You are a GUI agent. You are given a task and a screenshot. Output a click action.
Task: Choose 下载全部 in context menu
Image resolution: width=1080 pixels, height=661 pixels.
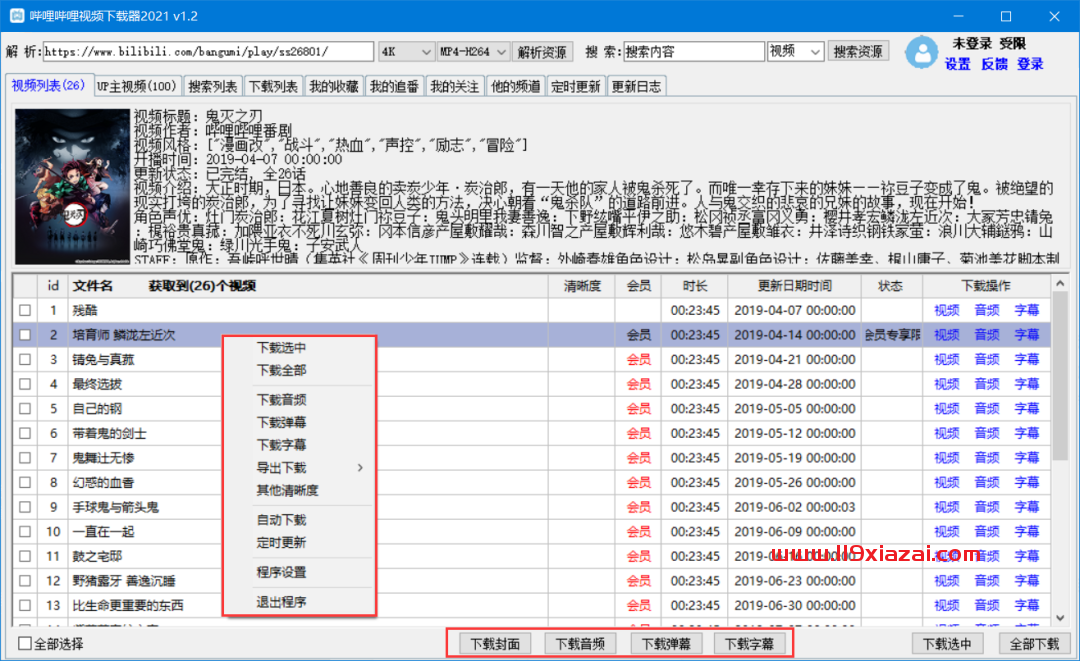tap(281, 370)
